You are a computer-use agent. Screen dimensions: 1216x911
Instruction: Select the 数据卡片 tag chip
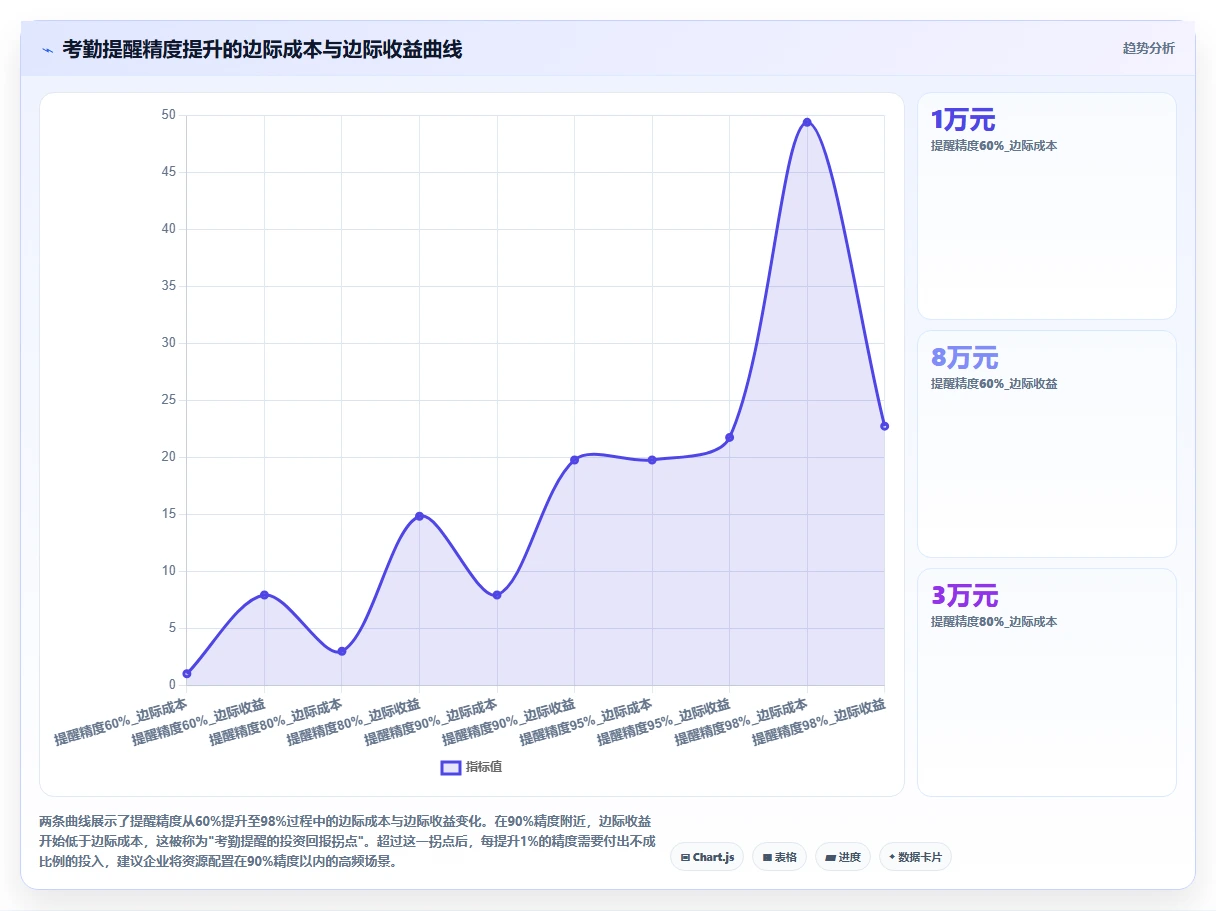pyautogui.click(x=915, y=857)
